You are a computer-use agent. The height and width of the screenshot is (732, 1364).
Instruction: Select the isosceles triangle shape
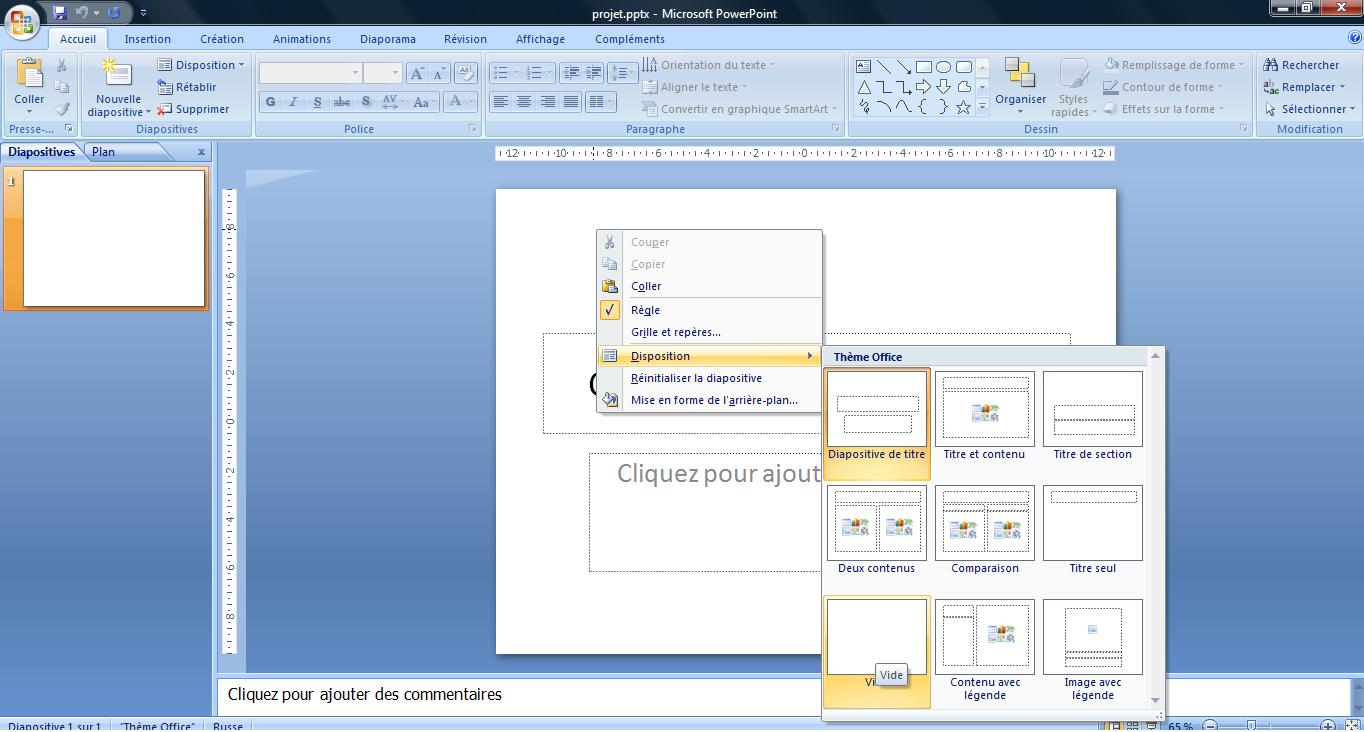(863, 87)
